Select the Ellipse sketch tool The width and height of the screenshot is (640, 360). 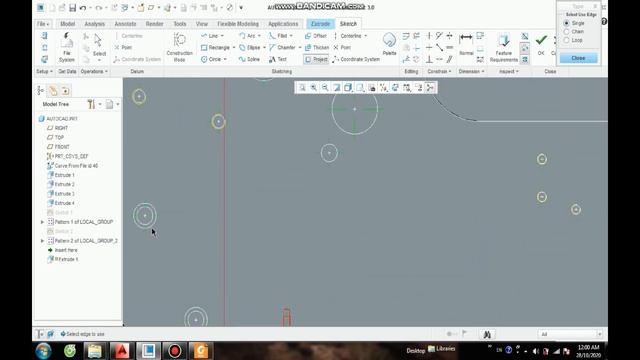249,48
